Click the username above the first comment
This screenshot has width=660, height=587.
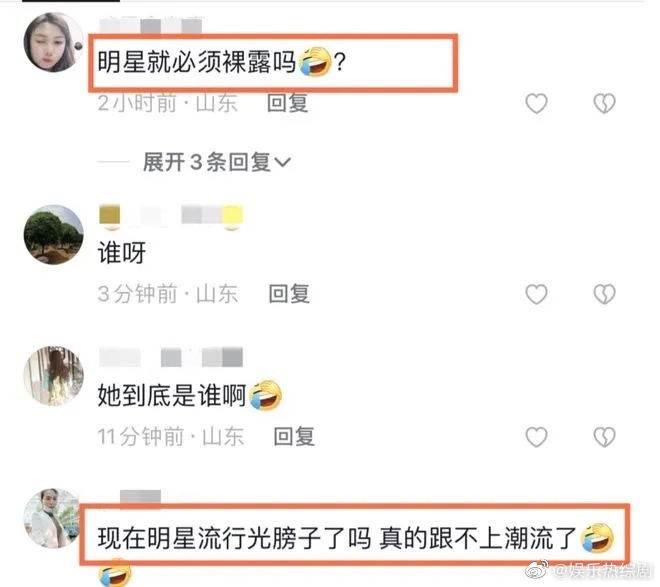pyautogui.click(x=152, y=25)
